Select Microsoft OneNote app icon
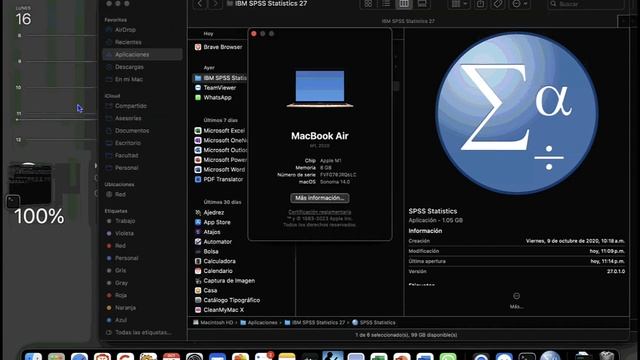Image resolution: width=640 pixels, height=360 pixels. coord(198,140)
